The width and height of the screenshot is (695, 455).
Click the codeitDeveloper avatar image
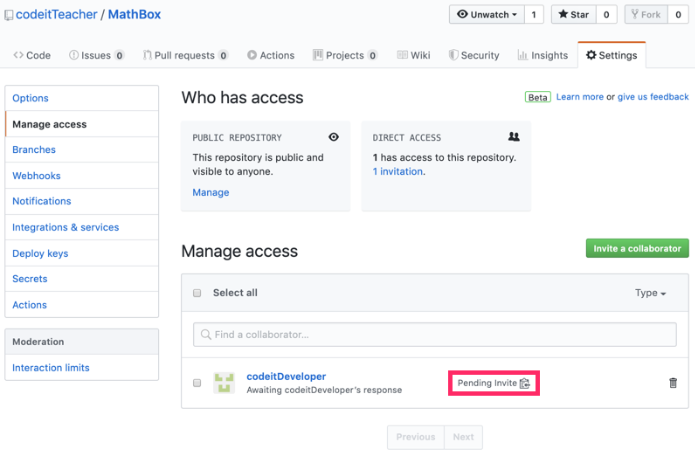[224, 383]
